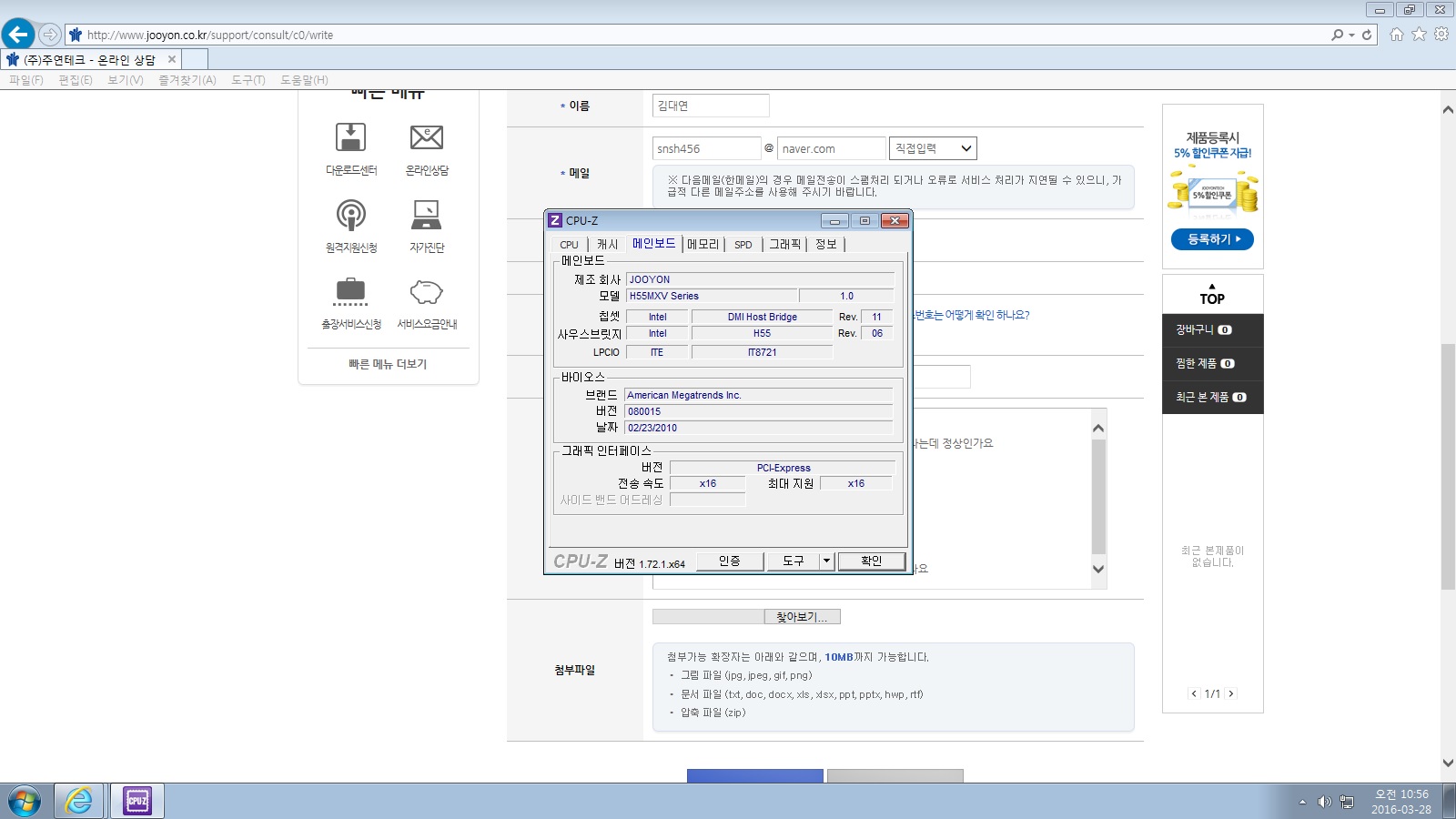Viewport: 1456px width, 819px height.
Task: Click the blue submit button at page bottom
Action: (755, 776)
